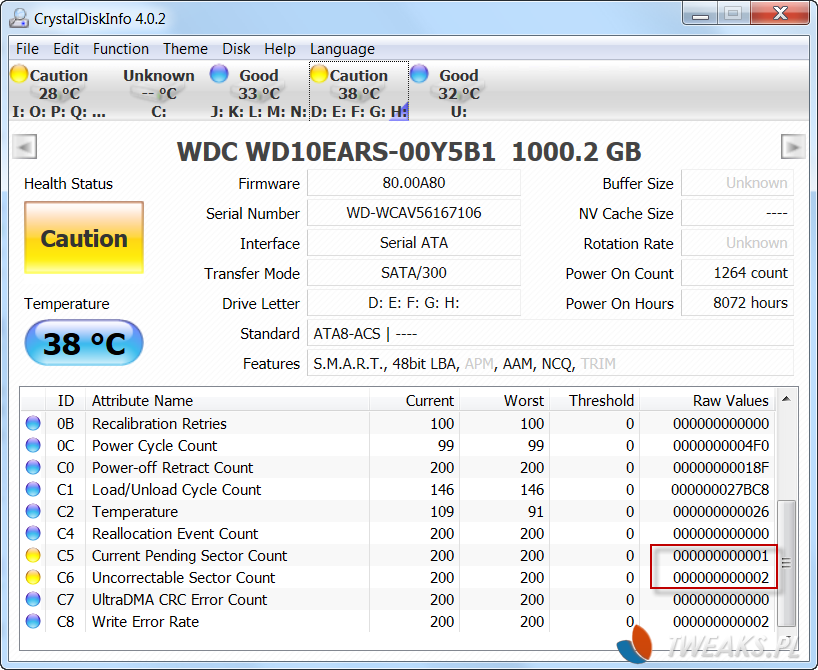Image resolution: width=818 pixels, height=670 pixels.
Task: Open the File menu
Action: 27,49
